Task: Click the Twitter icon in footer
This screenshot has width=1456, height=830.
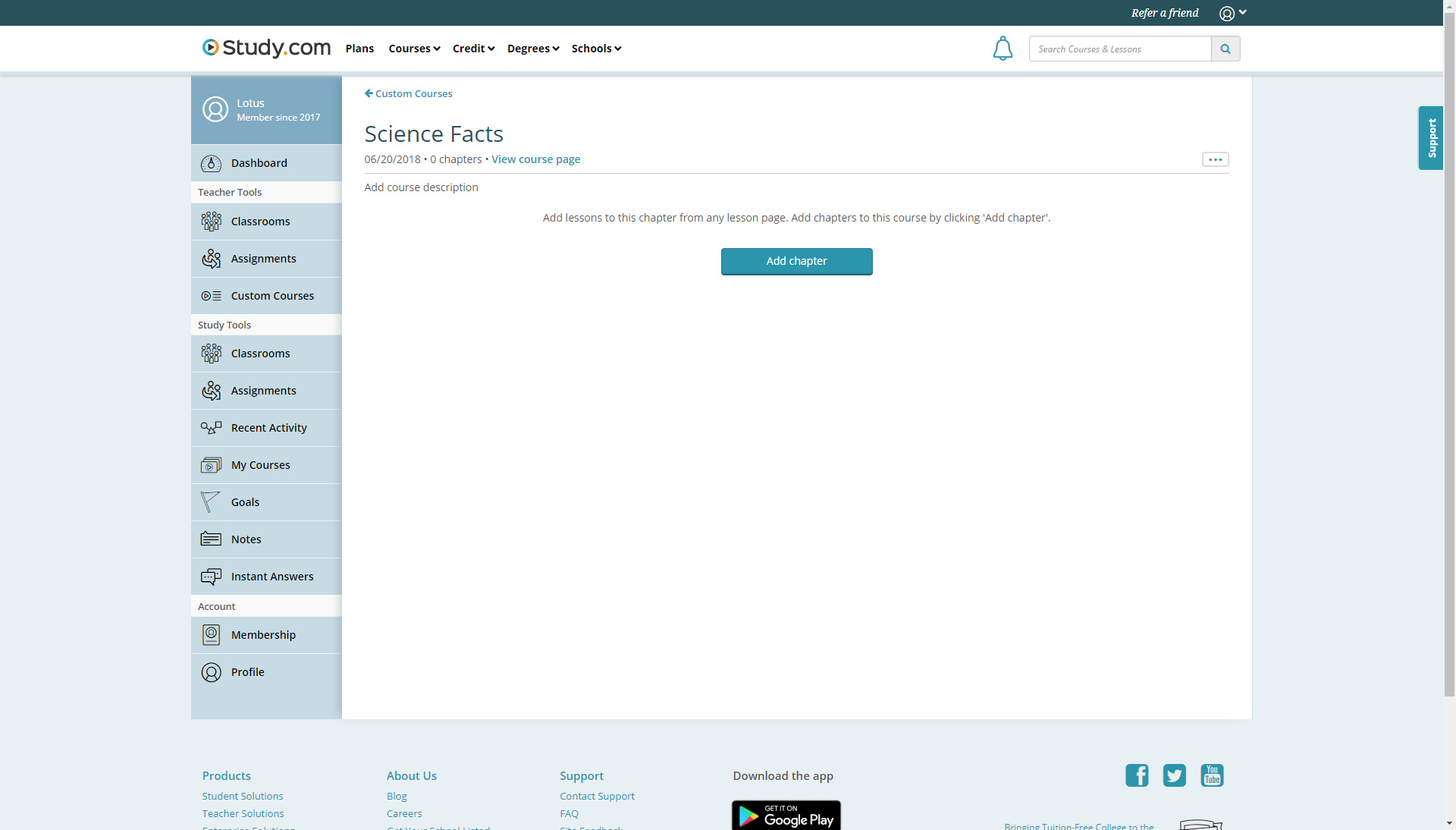Action: coord(1174,775)
